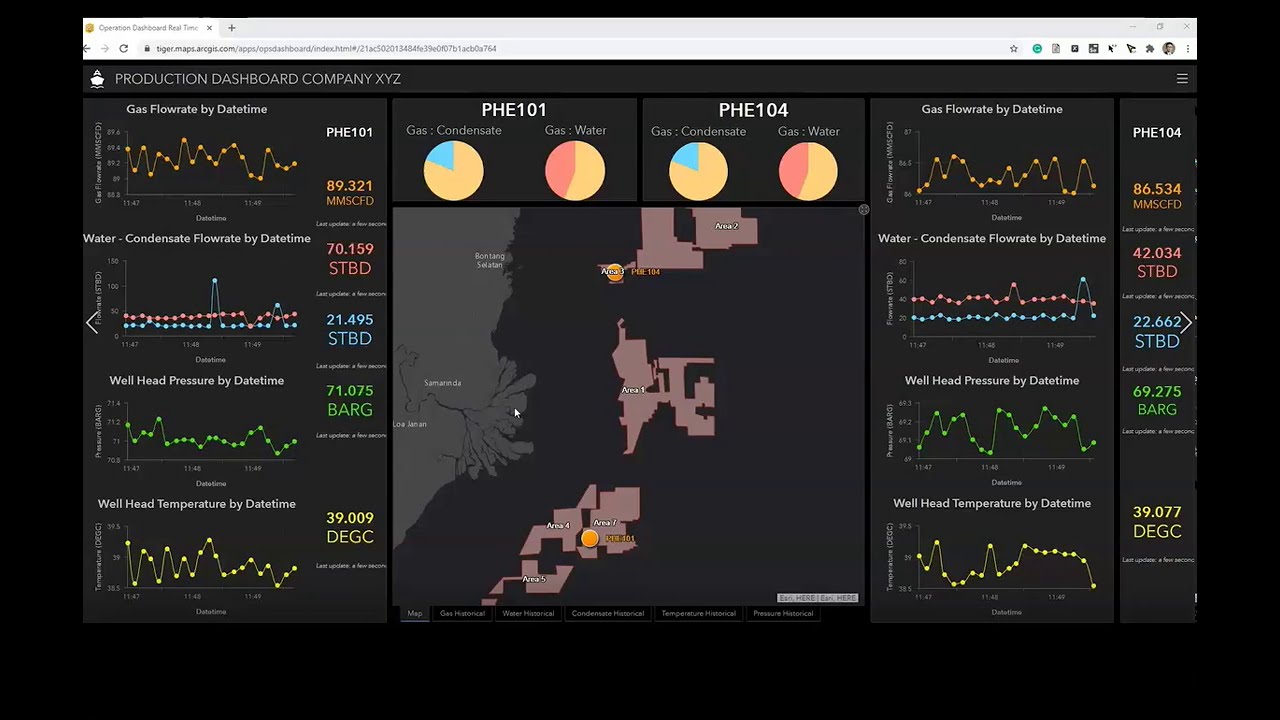Select the Area 2 polygon on map
Image resolution: width=1280 pixels, height=720 pixels.
[727, 227]
